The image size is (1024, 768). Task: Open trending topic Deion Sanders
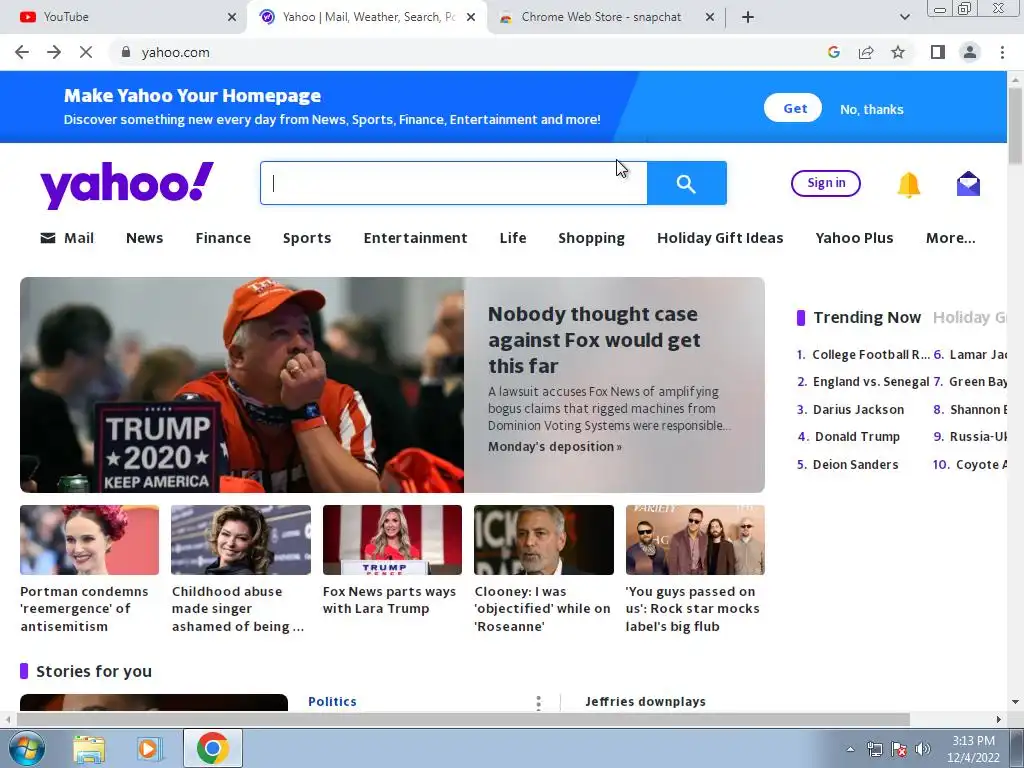856,464
